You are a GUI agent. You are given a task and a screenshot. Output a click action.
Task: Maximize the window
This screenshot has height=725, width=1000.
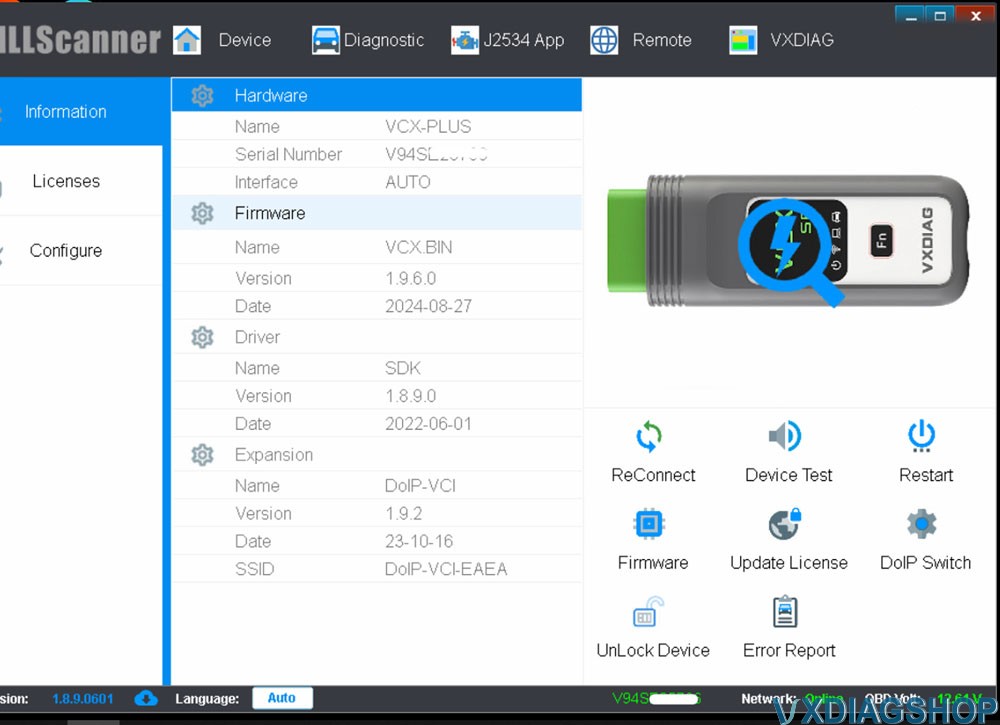(940, 15)
